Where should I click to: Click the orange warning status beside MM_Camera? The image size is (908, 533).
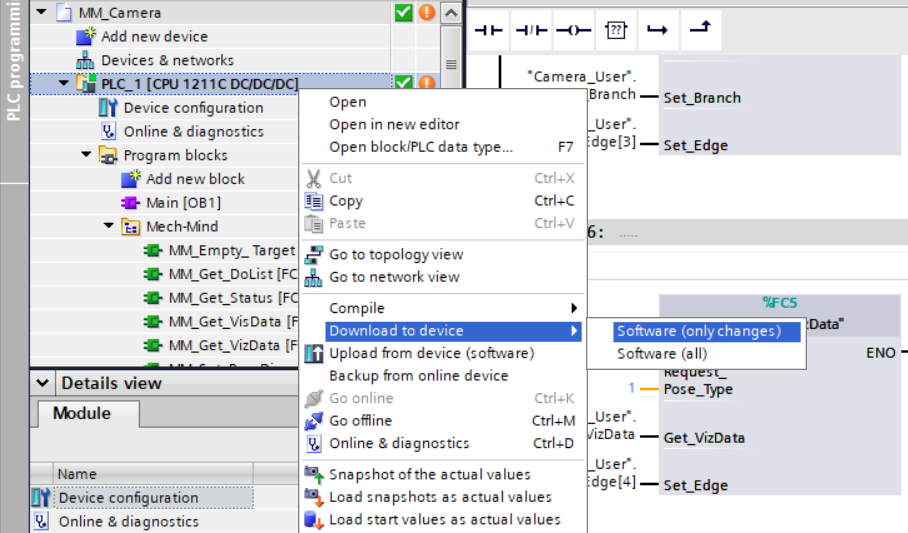426,13
